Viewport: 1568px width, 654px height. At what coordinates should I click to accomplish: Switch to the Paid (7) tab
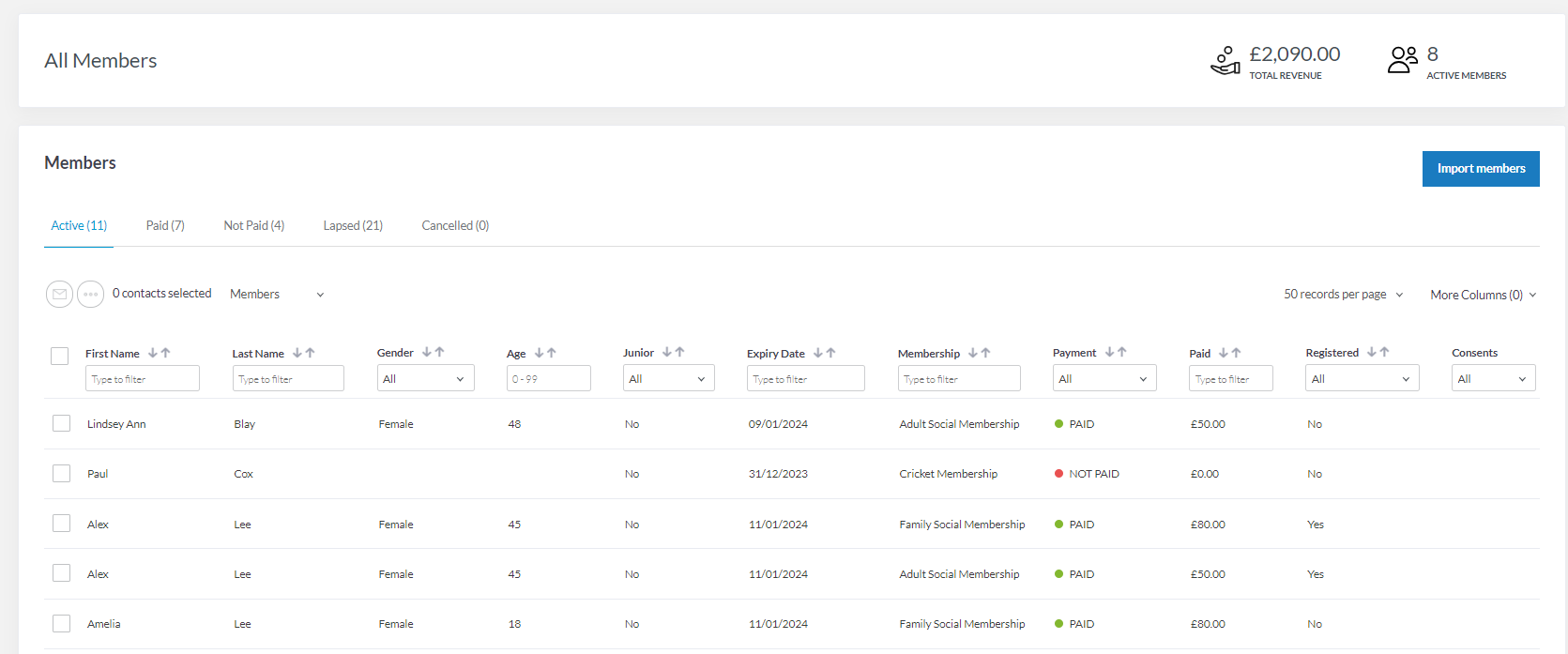click(165, 226)
